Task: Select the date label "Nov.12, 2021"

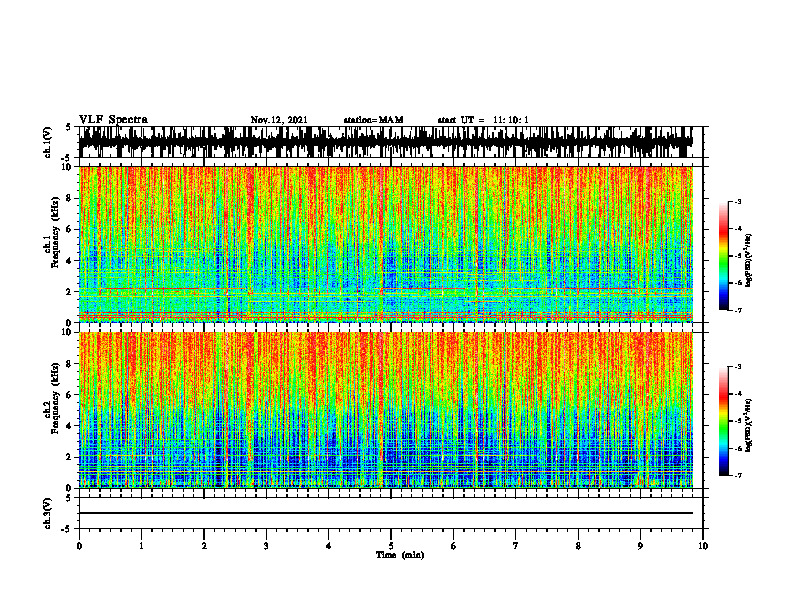Action: (279, 120)
